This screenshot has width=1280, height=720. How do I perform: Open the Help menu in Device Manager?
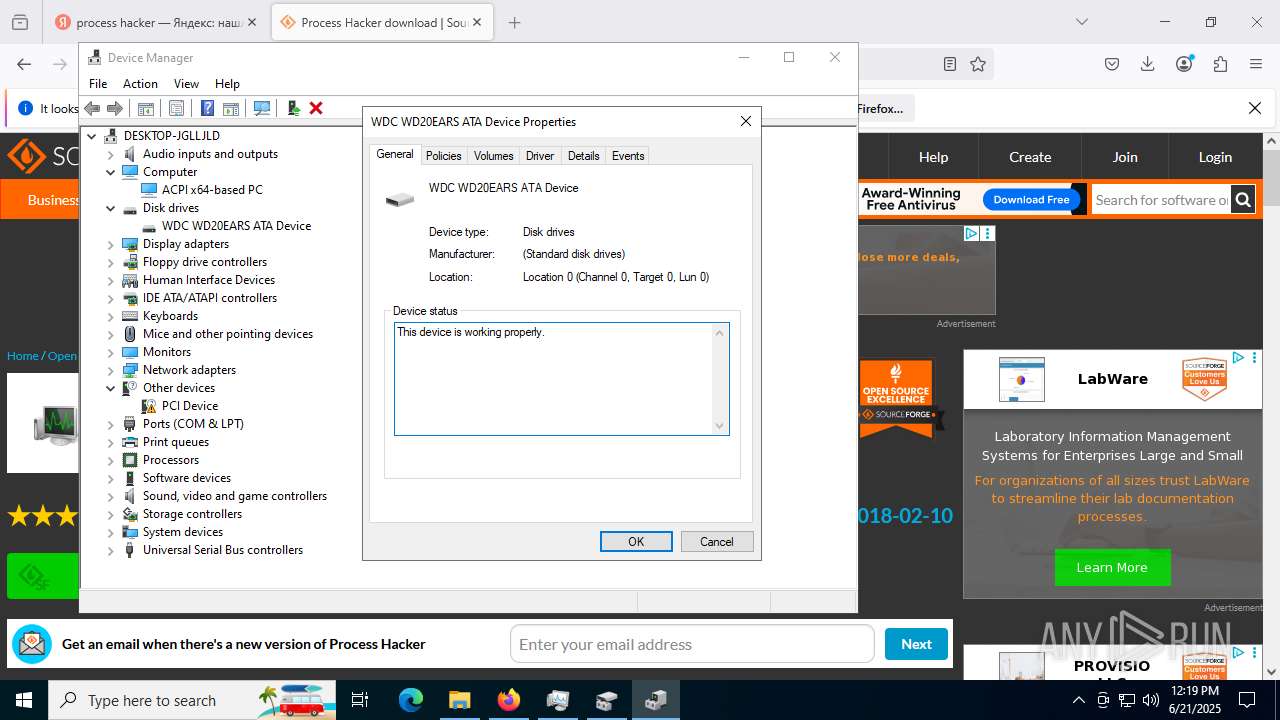point(227,84)
